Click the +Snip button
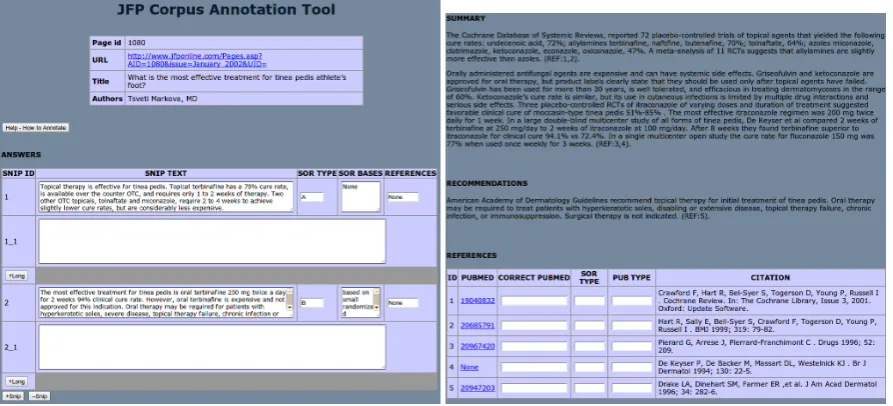 [x=13, y=396]
